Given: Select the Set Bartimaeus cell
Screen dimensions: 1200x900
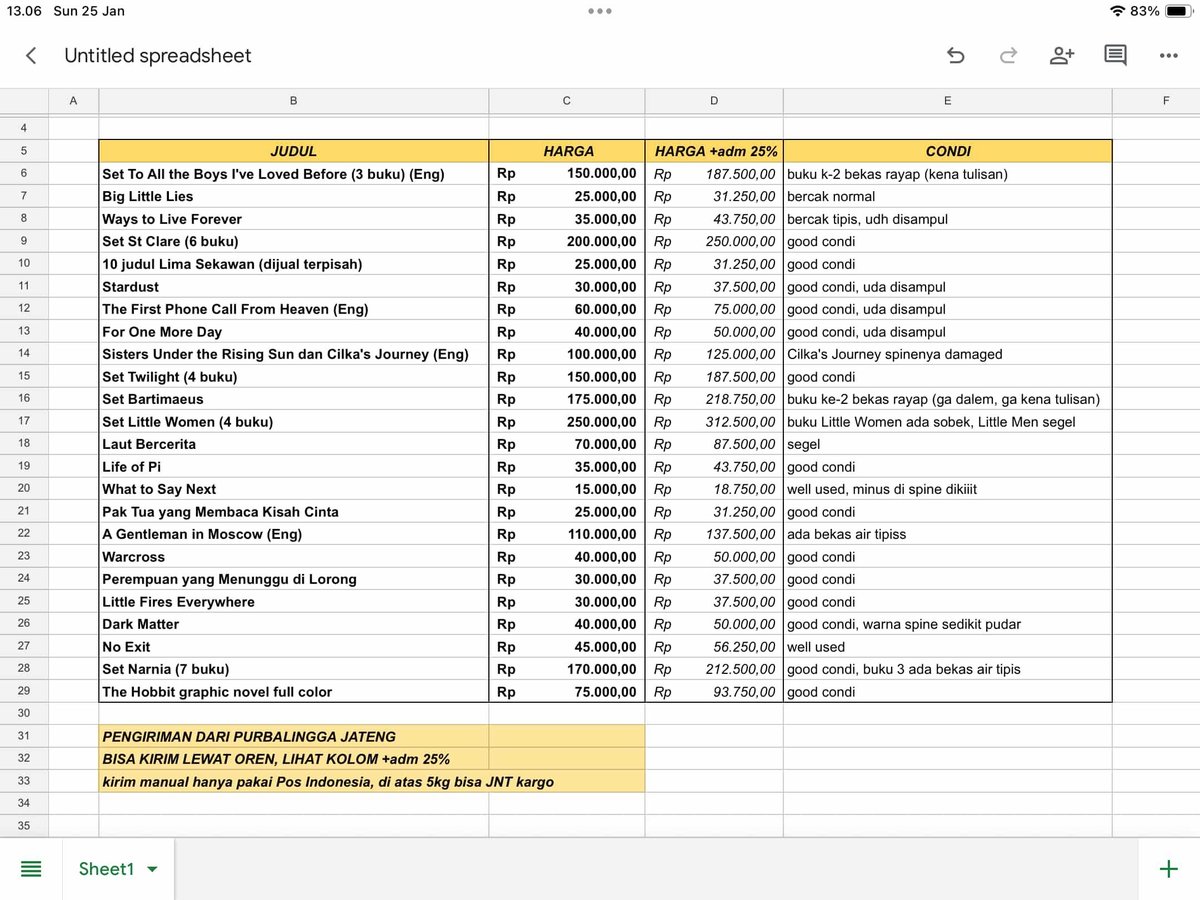Looking at the screenshot, I should (x=294, y=399).
